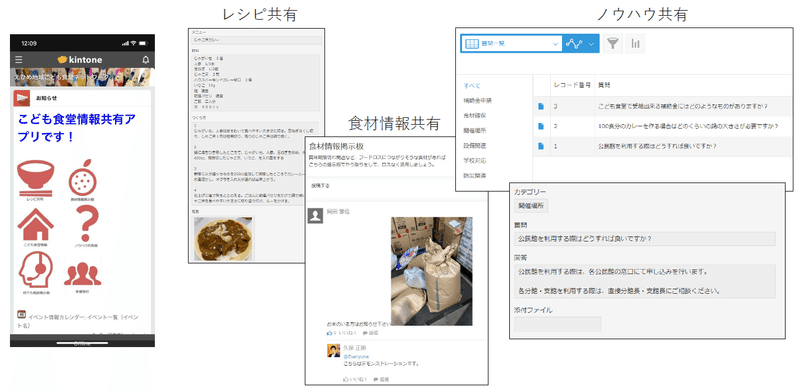The height and width of the screenshot is (392, 800).
Task: Open the rice sacks photo in the post
Action: click(432, 271)
